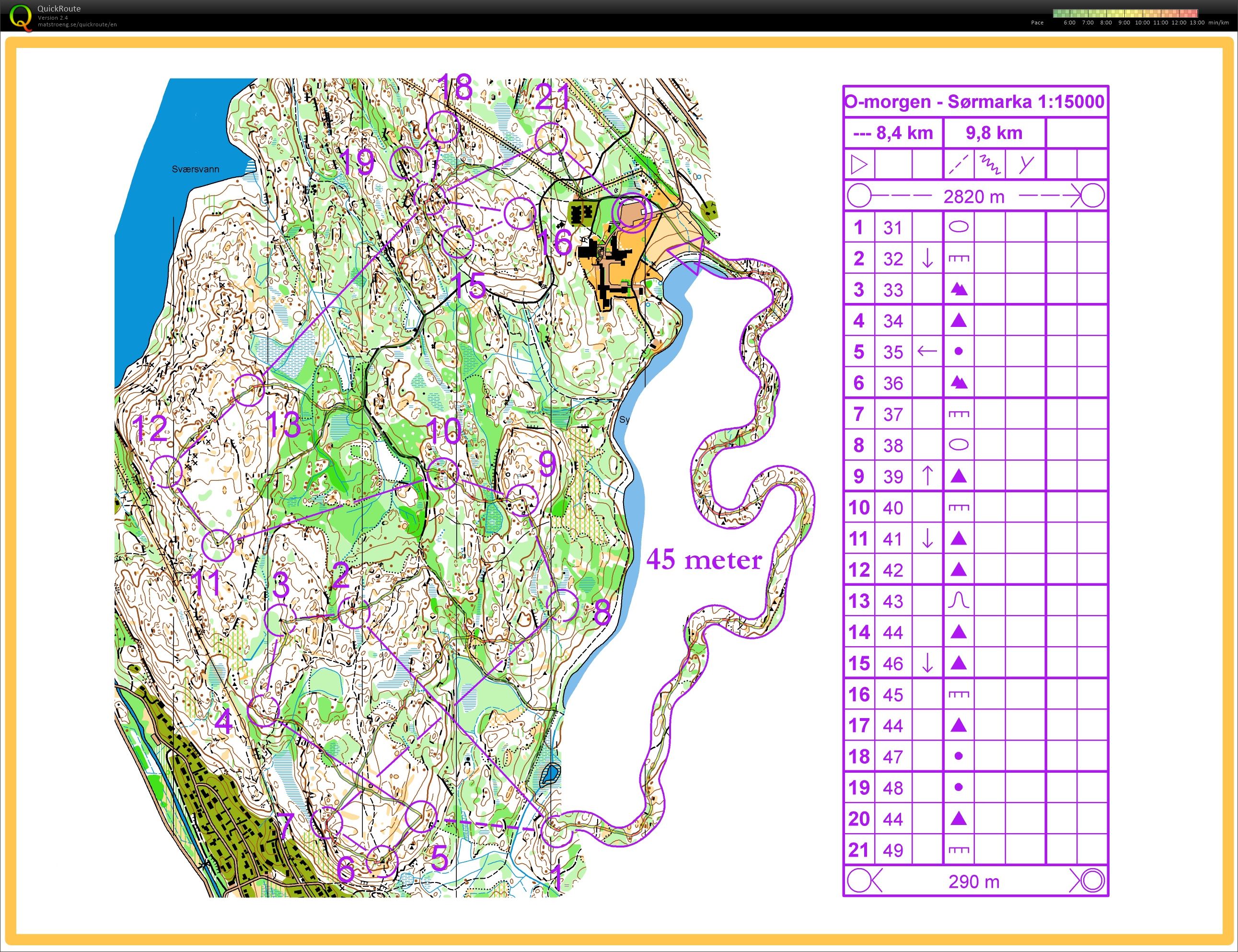Image resolution: width=1238 pixels, height=952 pixels.
Task: Click the cliff symbol for control 2
Action: pos(958,259)
